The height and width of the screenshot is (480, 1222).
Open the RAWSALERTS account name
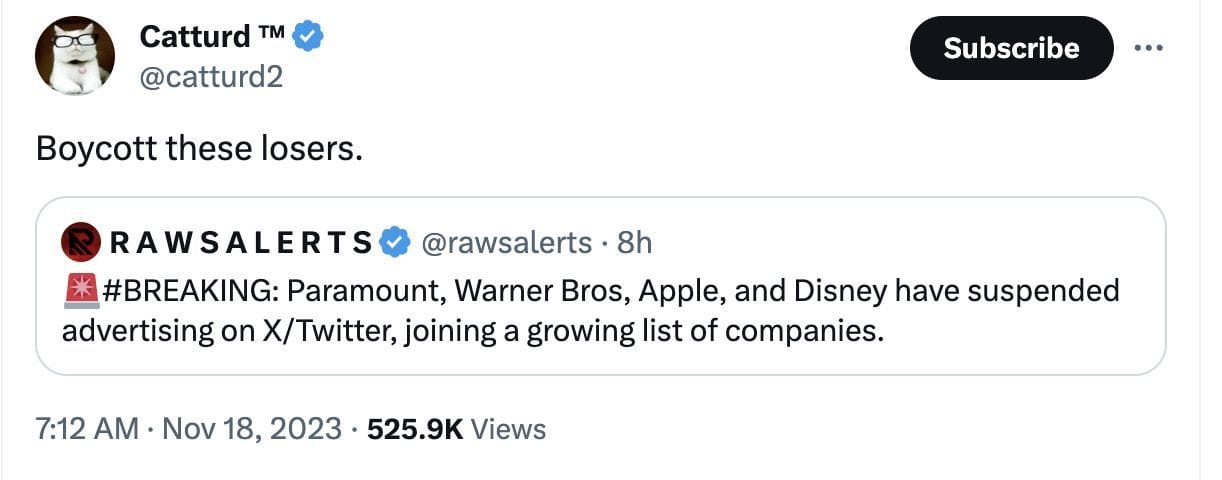point(239,243)
